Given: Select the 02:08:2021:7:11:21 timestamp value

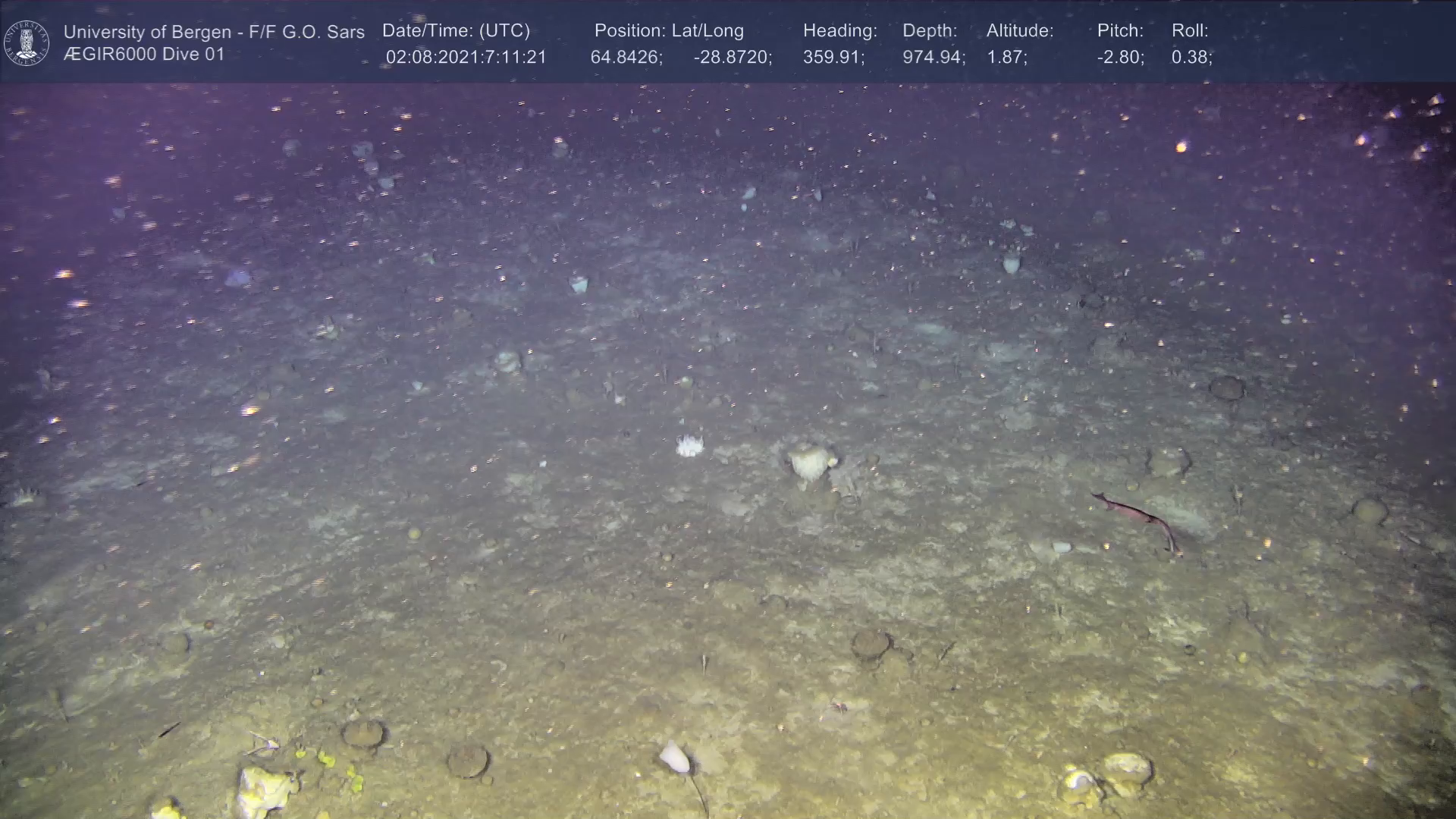Looking at the screenshot, I should click(466, 58).
